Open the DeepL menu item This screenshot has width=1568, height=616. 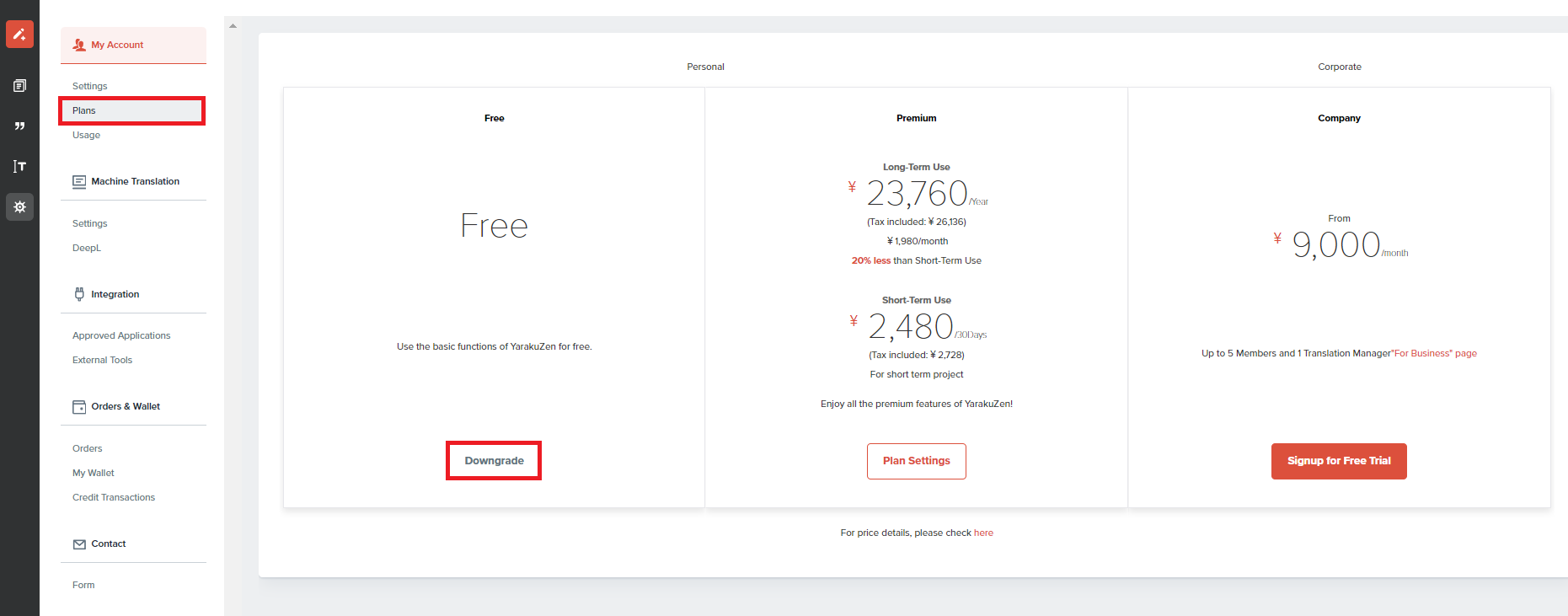(x=86, y=248)
